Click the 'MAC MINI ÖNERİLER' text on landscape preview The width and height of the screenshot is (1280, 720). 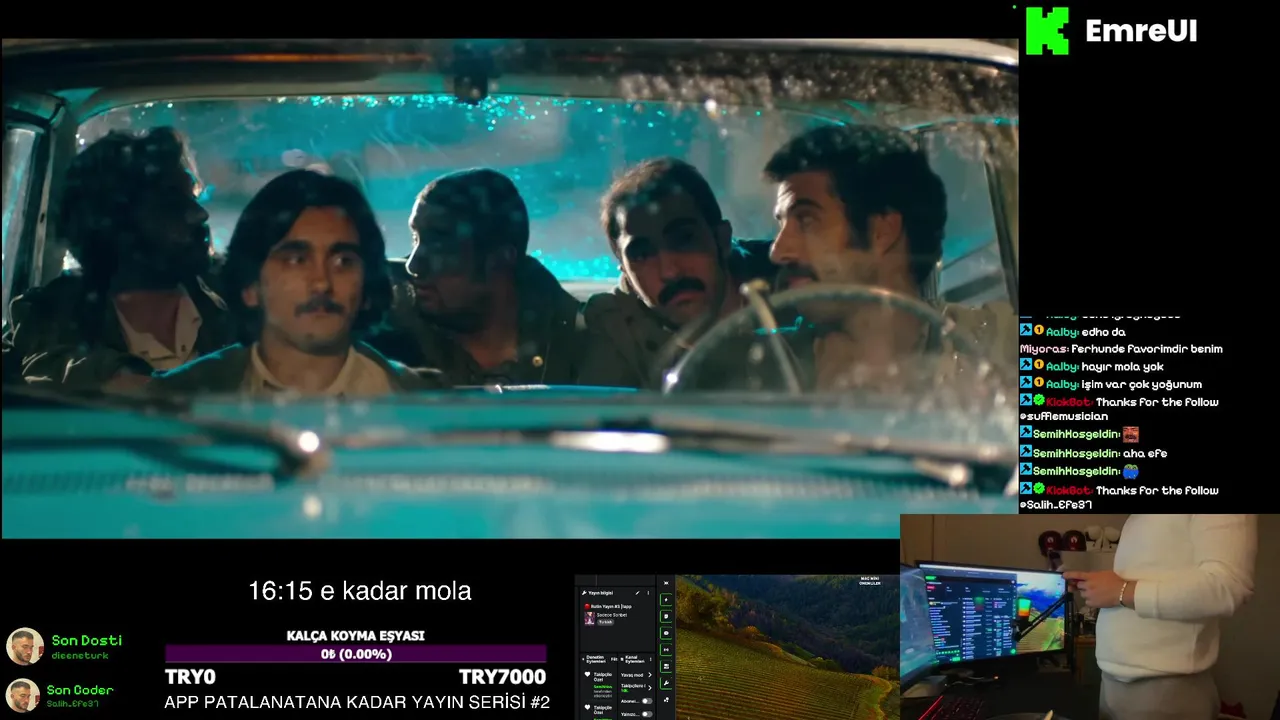870,580
